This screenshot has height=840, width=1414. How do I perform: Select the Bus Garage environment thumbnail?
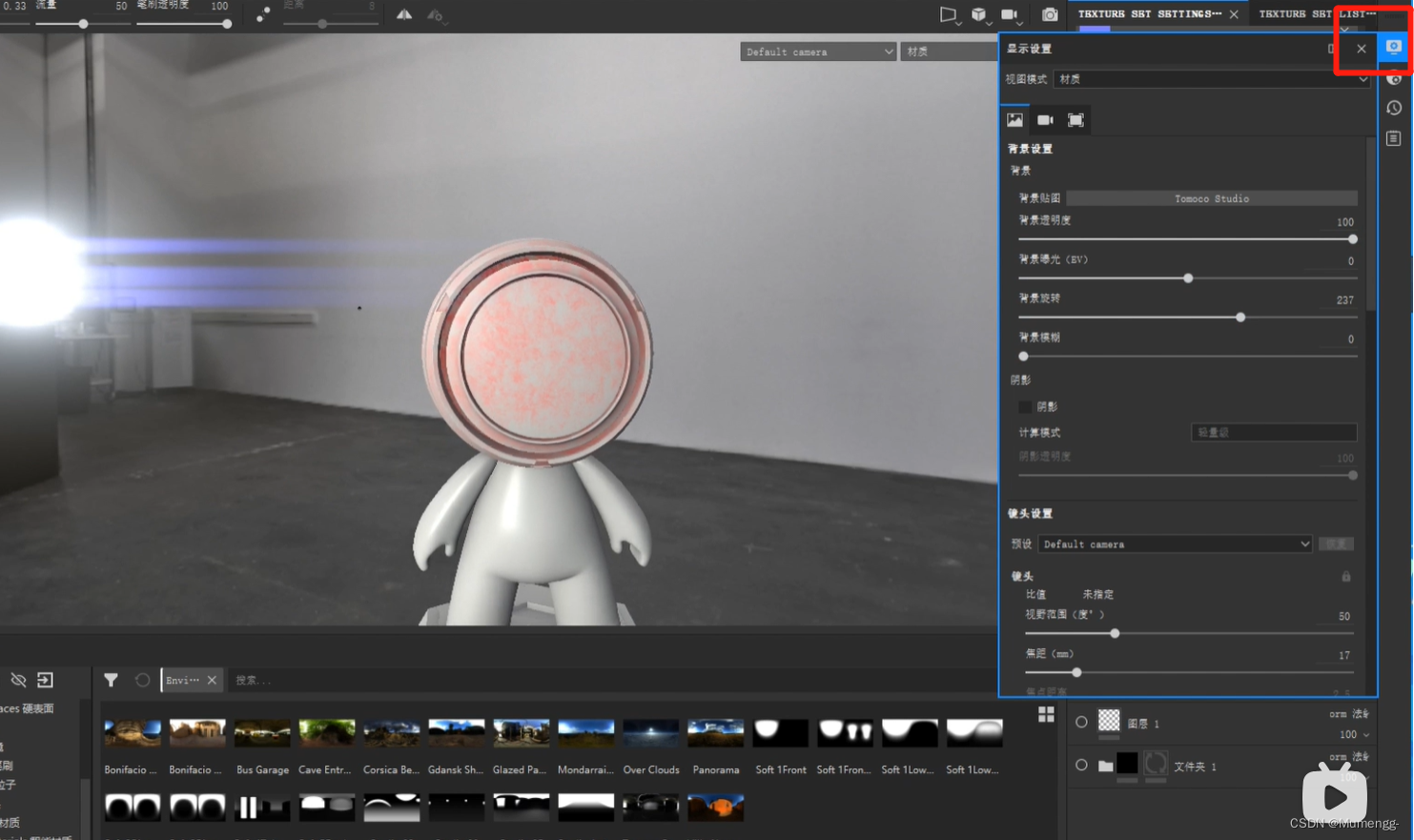tap(262, 732)
